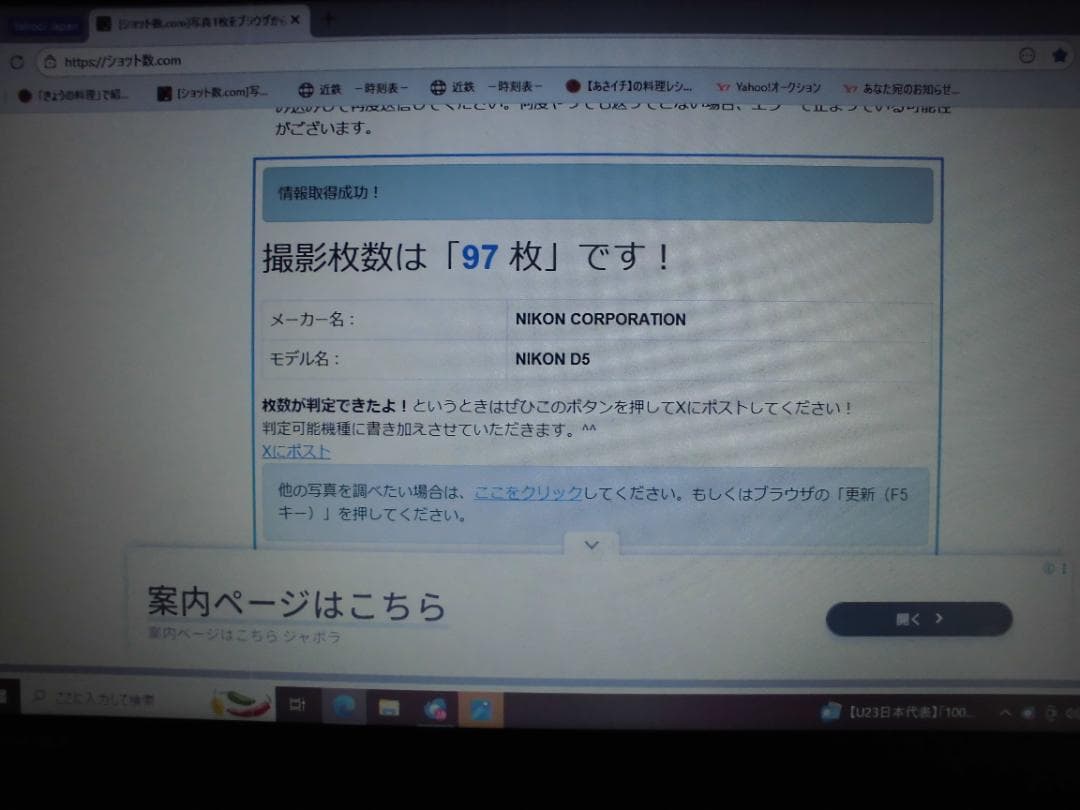Viewport: 1080px width, 810px height.
Task: Open Task View from the taskbar
Action: tap(297, 707)
